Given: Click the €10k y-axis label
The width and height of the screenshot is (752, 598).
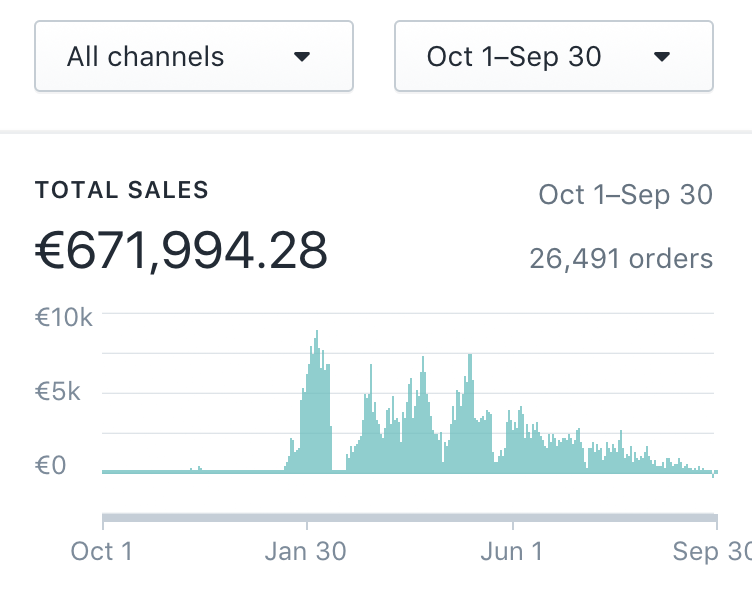Looking at the screenshot, I should coord(64,318).
